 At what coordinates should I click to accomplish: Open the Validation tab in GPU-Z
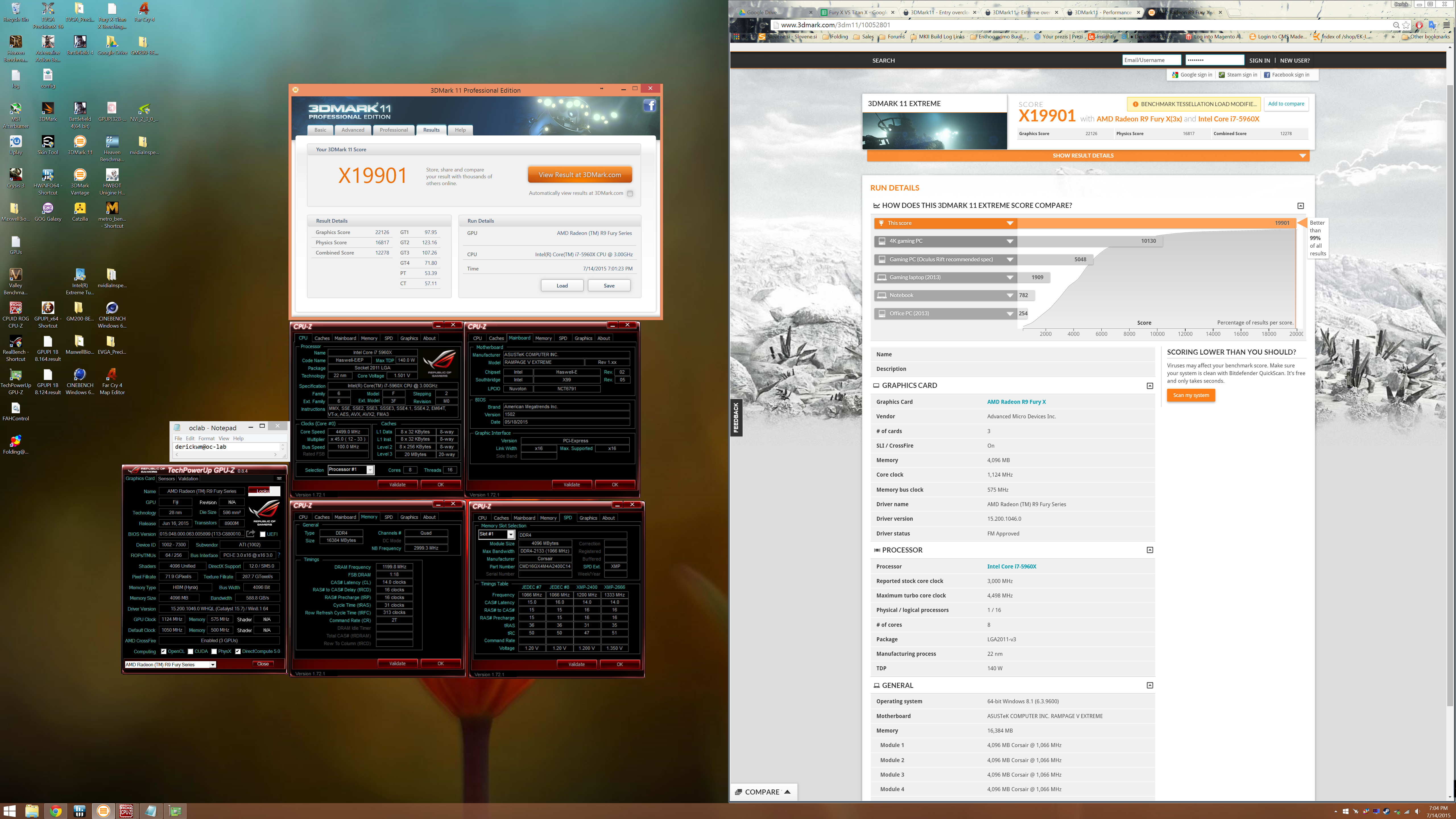point(188,479)
